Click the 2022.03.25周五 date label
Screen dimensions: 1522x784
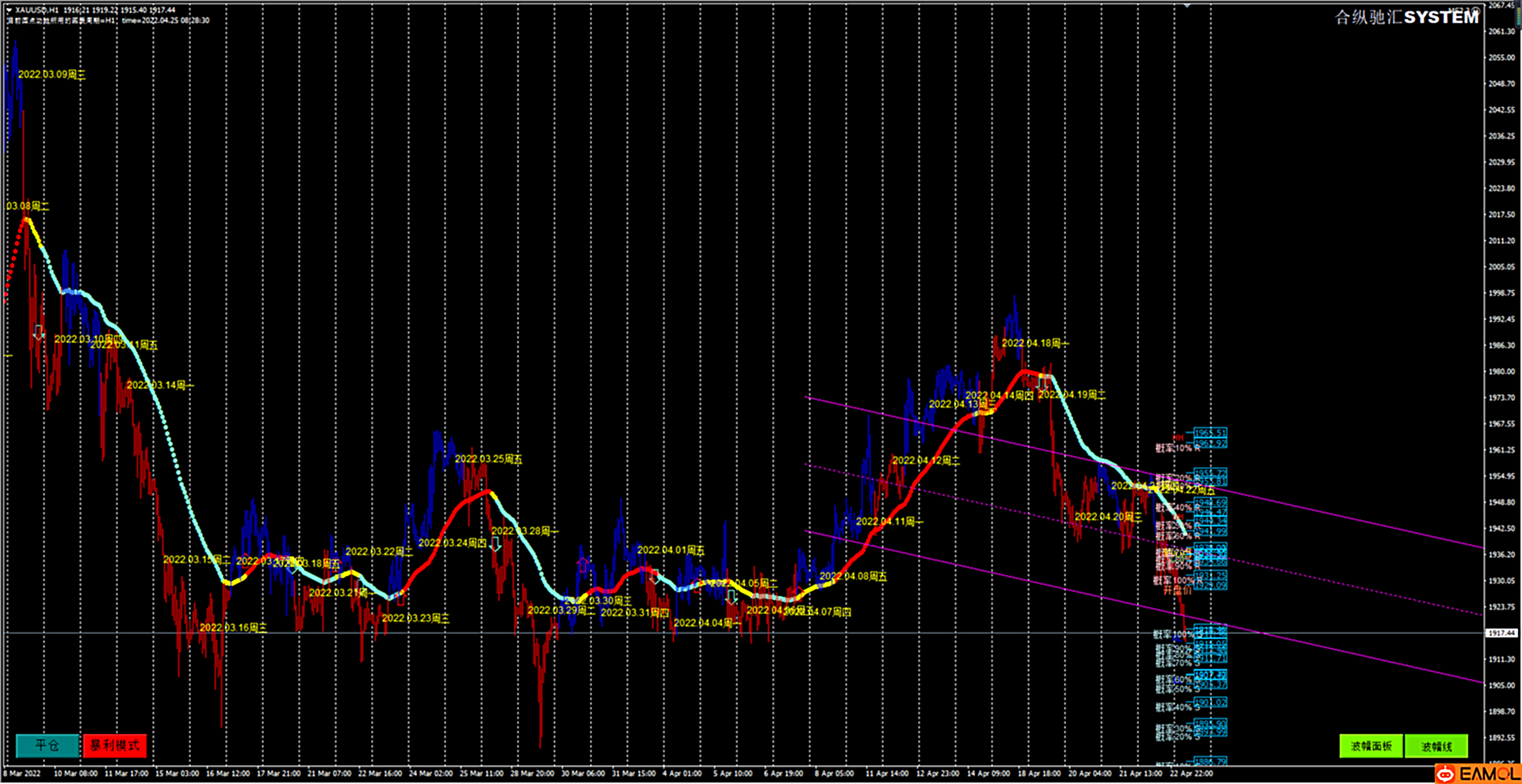(x=488, y=459)
